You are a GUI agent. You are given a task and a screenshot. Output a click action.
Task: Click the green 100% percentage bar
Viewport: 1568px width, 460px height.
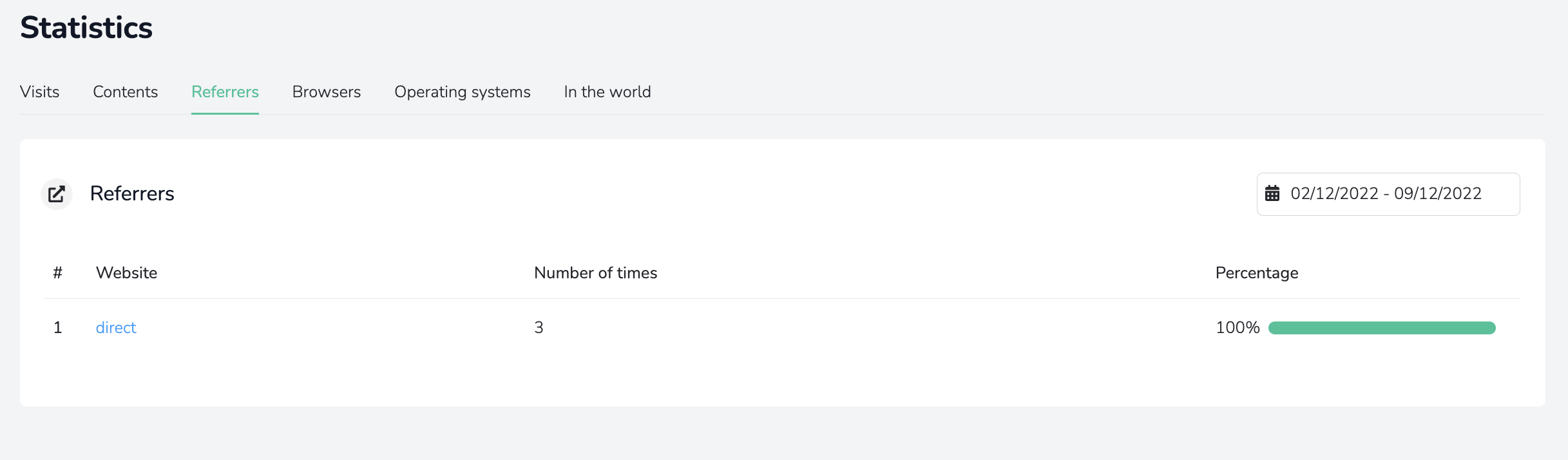point(1382,328)
